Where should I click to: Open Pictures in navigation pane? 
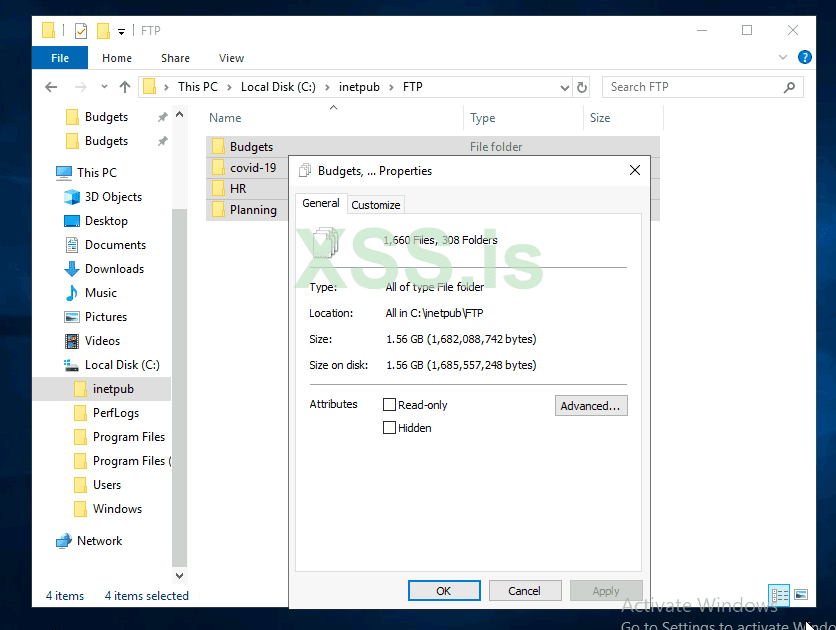click(106, 317)
